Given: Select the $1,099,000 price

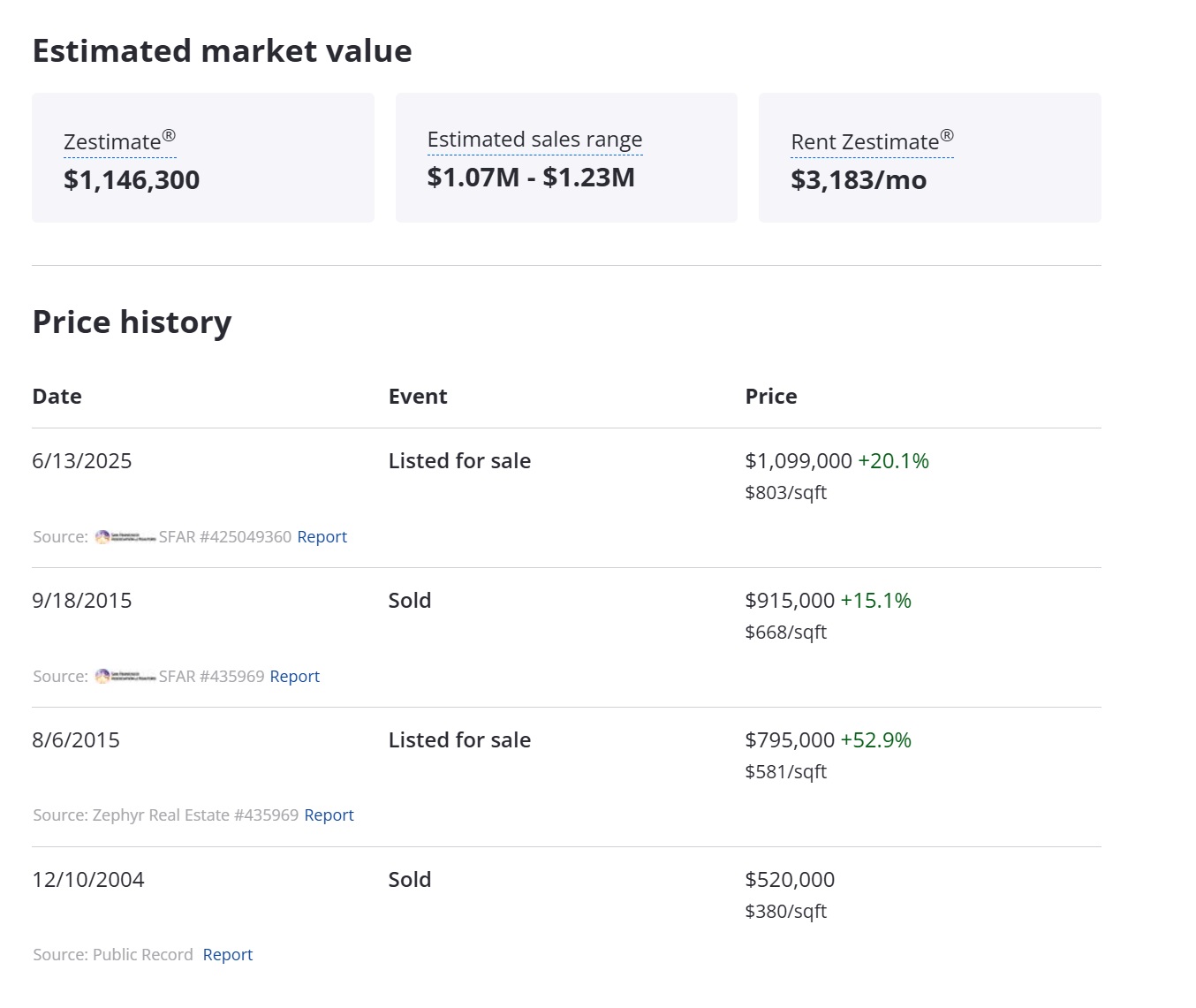Looking at the screenshot, I should [799, 461].
